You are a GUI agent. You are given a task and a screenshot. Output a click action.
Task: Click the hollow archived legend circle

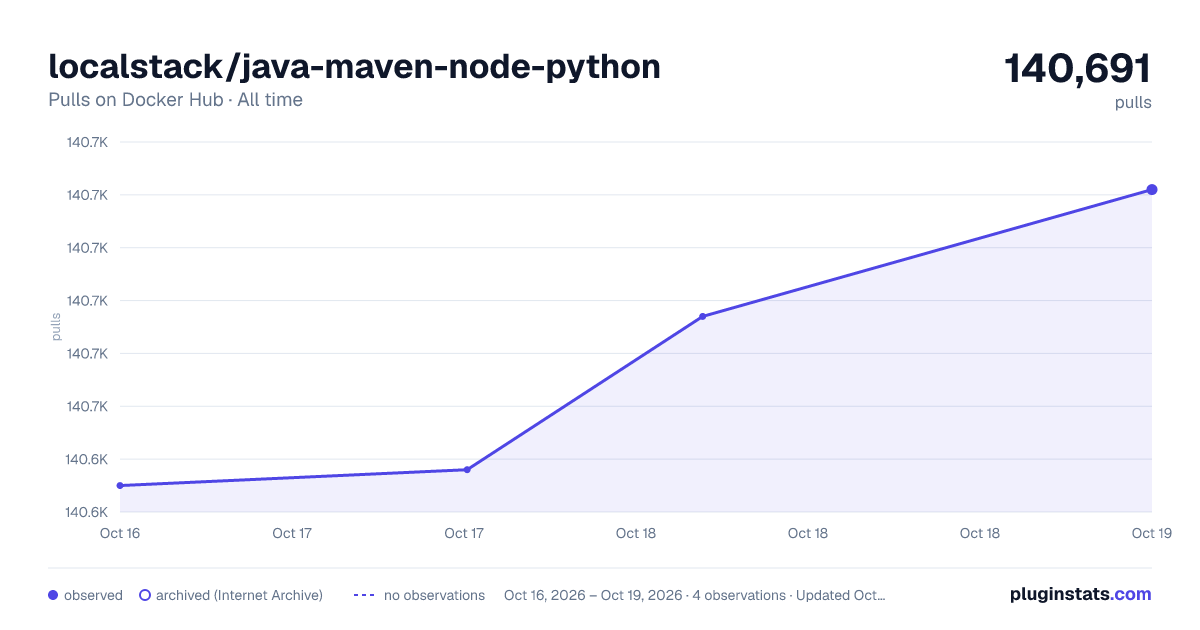[144, 595]
